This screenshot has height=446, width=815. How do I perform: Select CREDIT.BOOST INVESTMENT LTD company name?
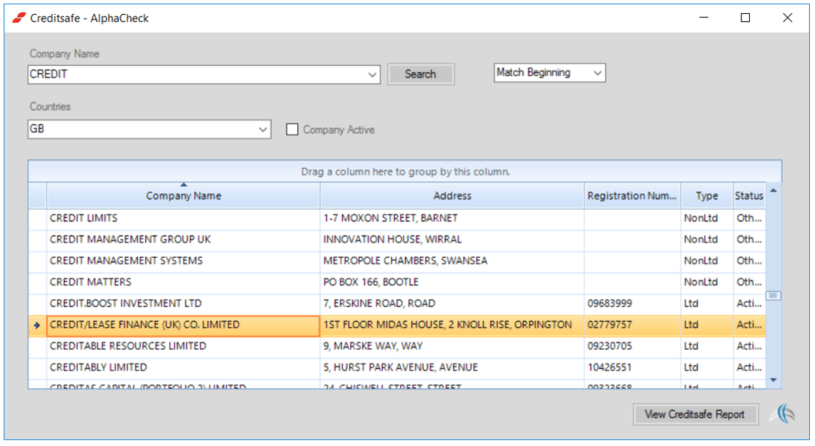[125, 304]
